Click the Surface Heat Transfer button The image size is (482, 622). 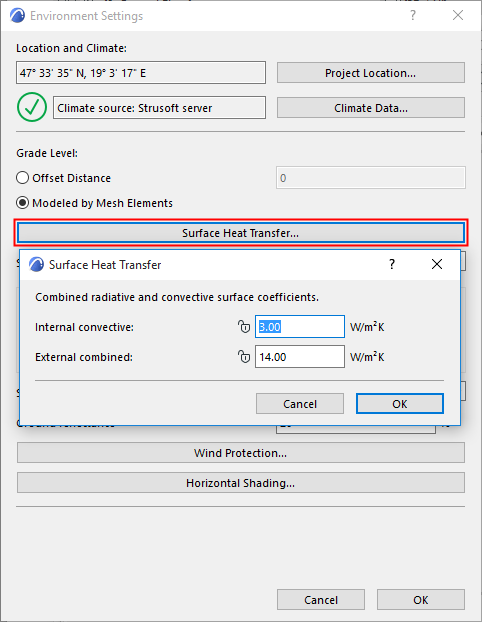click(x=241, y=232)
